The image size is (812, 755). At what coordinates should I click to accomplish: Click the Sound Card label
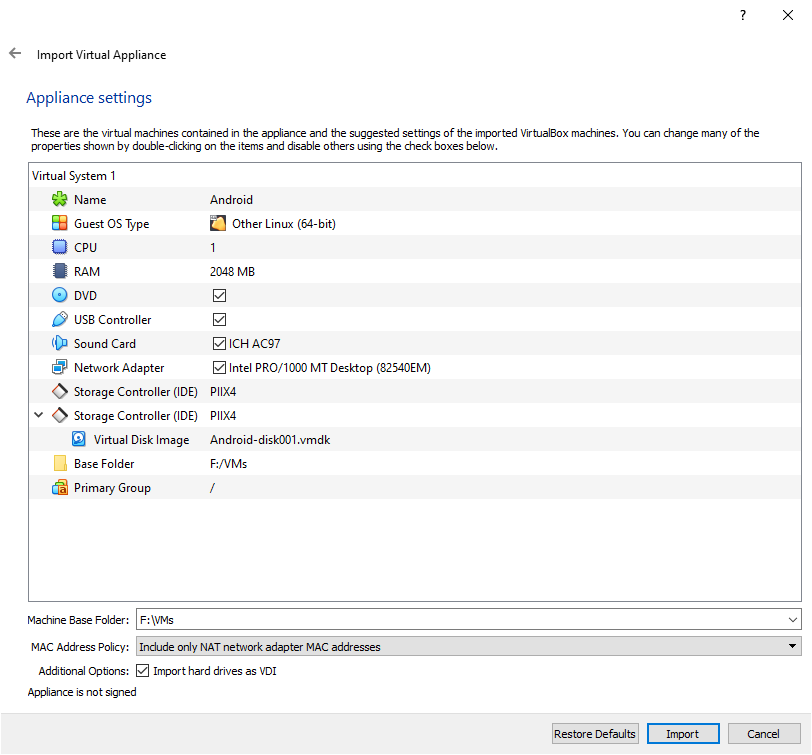coord(105,344)
